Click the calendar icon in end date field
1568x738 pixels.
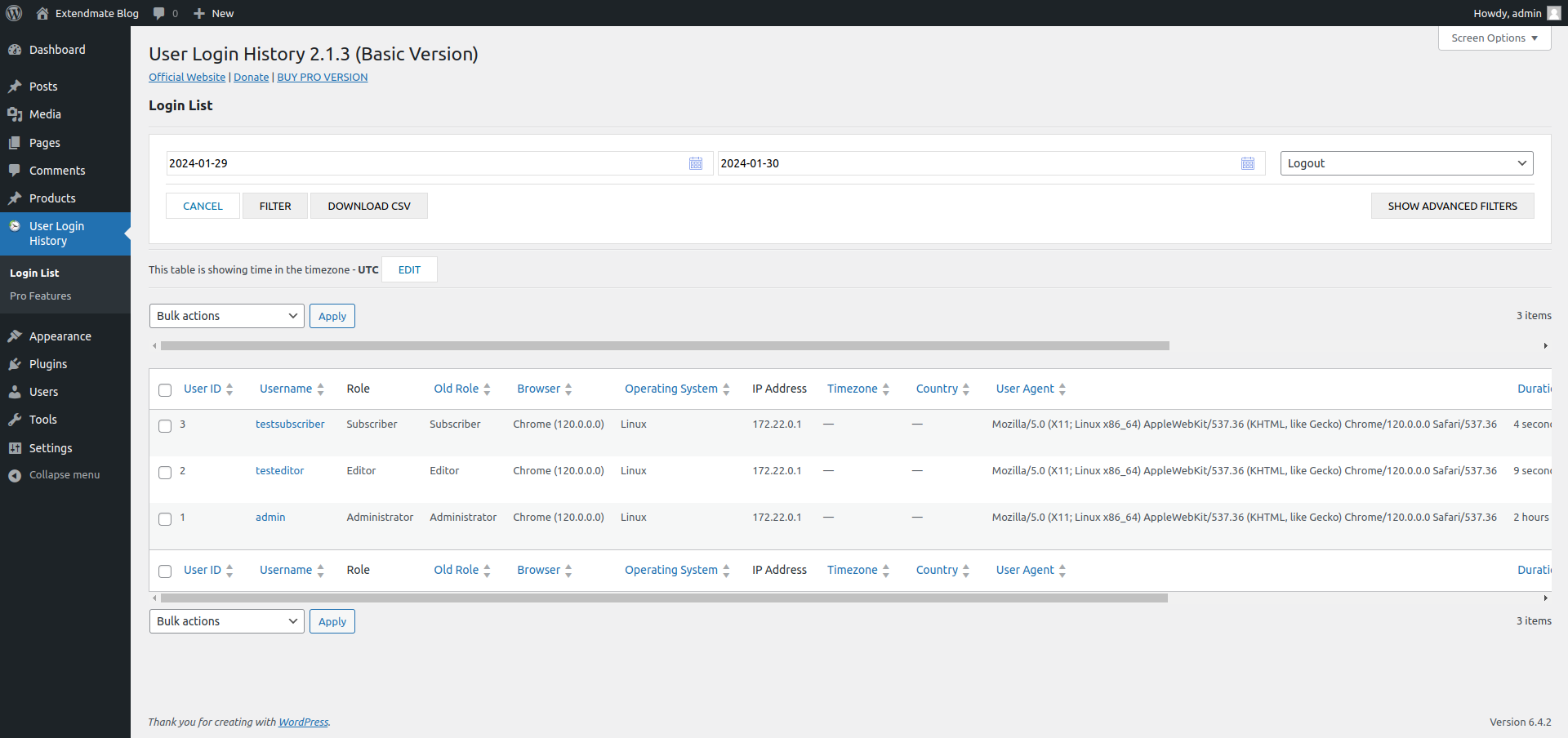1247,163
